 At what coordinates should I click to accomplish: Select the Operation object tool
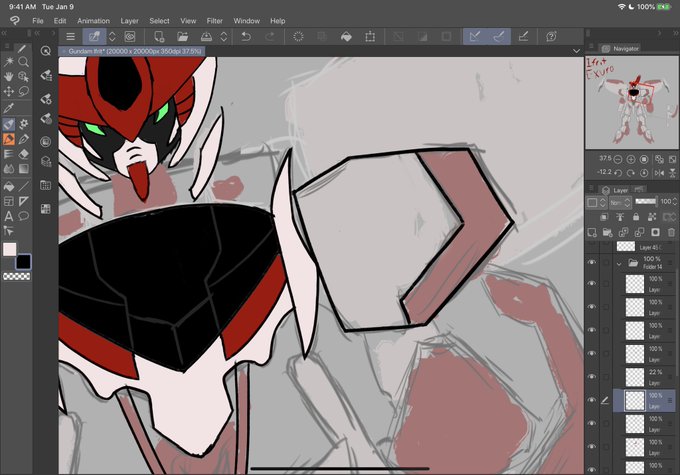tap(23, 77)
